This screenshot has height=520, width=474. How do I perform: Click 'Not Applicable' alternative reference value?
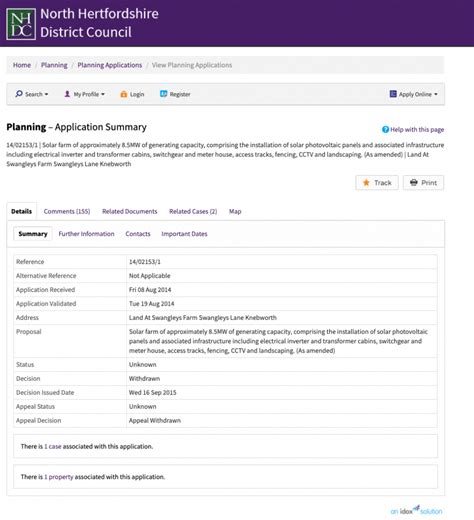[150, 276]
